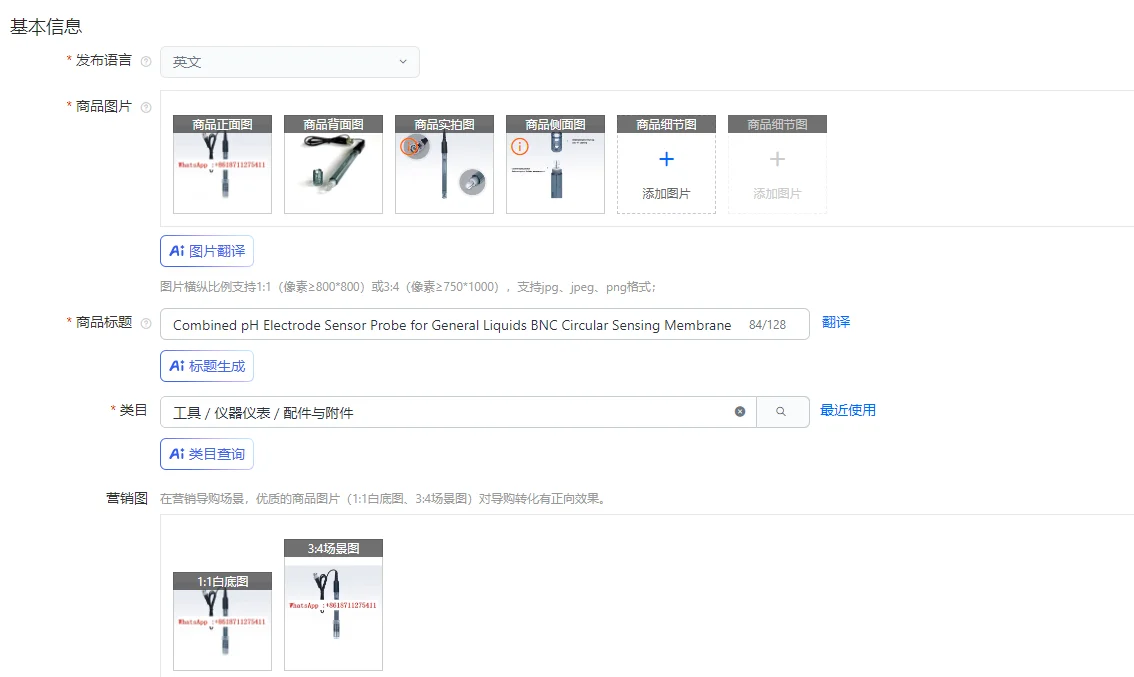Screen dimensions: 1134x677
Task: Click the AI 类目查询 button
Action: coord(207,454)
